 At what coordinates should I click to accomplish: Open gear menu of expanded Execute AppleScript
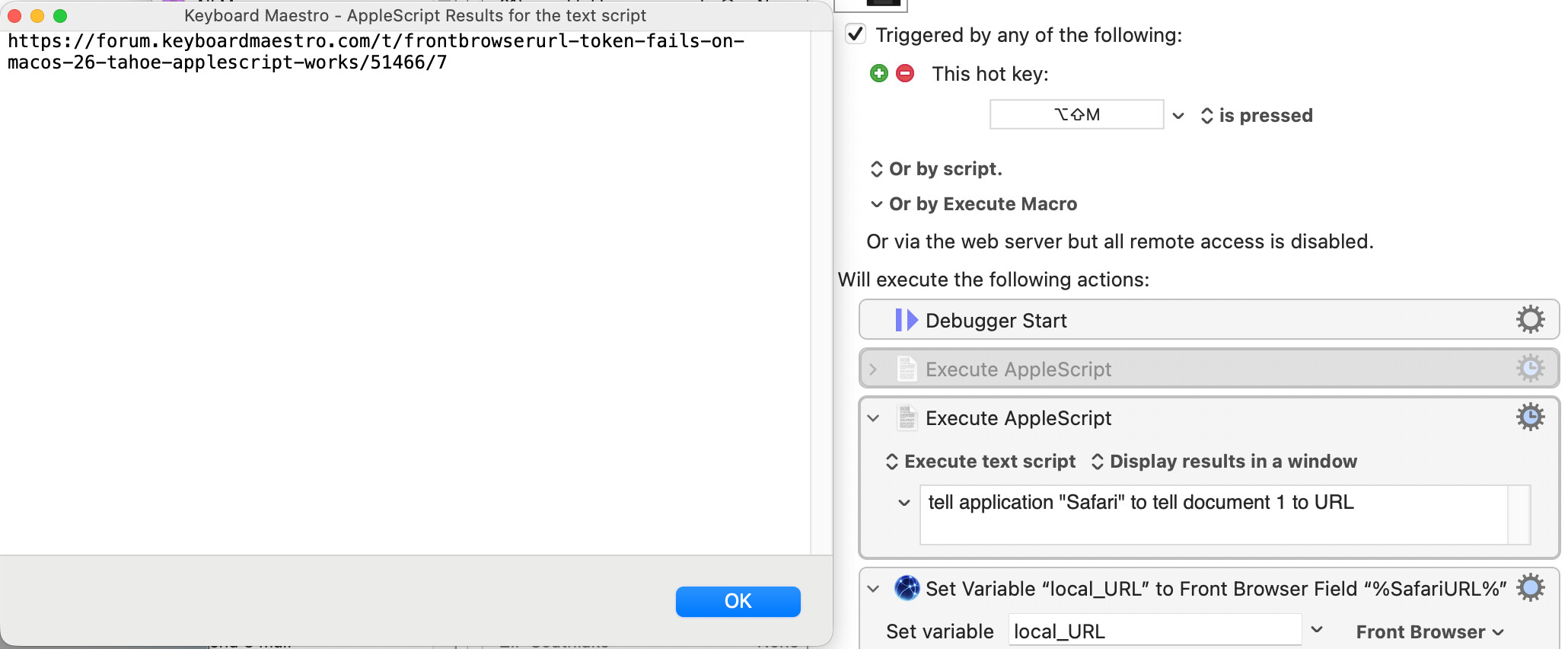pos(1530,417)
